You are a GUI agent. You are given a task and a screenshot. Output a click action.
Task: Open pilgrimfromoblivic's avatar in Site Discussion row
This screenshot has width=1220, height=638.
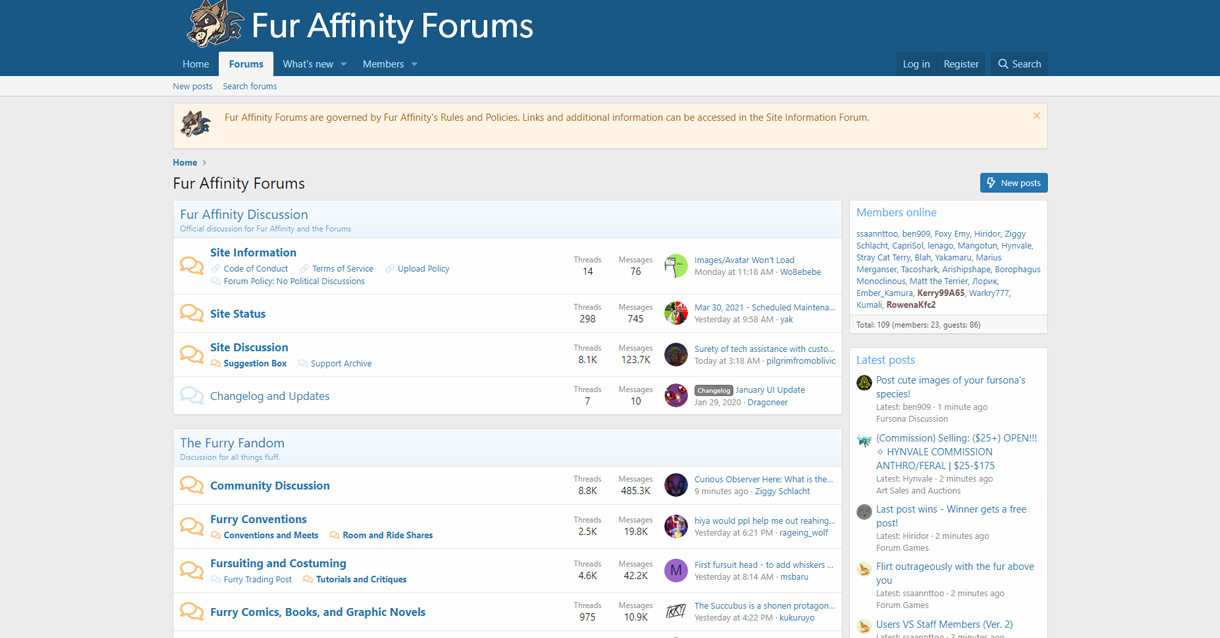tap(676, 354)
